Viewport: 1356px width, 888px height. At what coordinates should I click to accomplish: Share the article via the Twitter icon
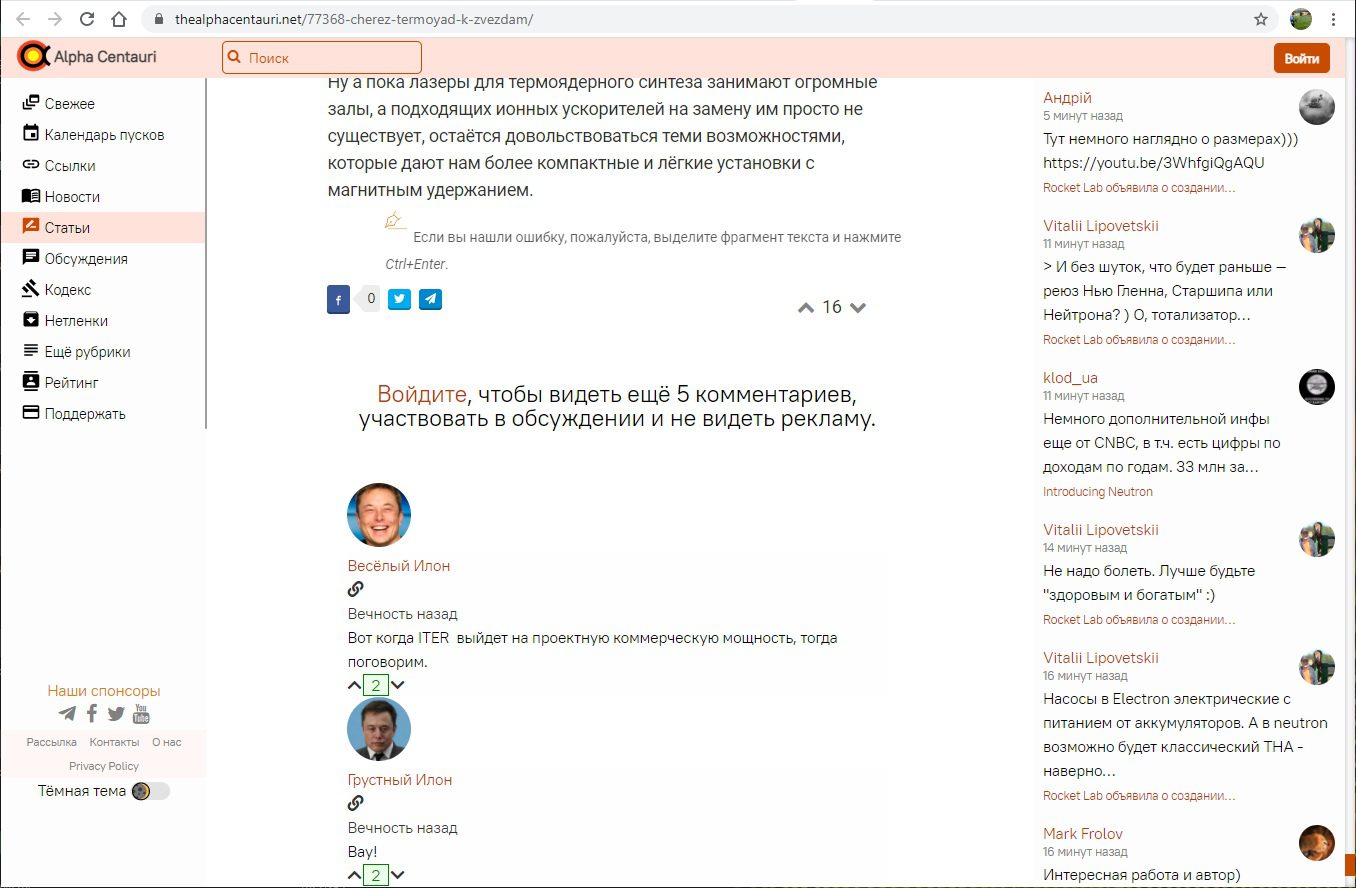coord(399,298)
